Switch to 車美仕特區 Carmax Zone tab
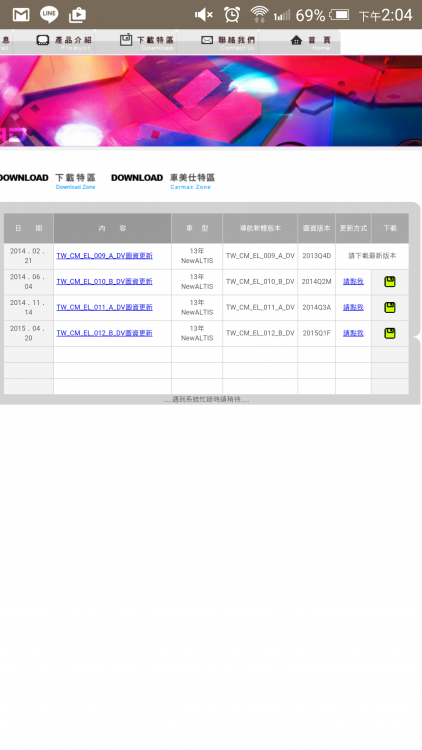 pos(192,181)
